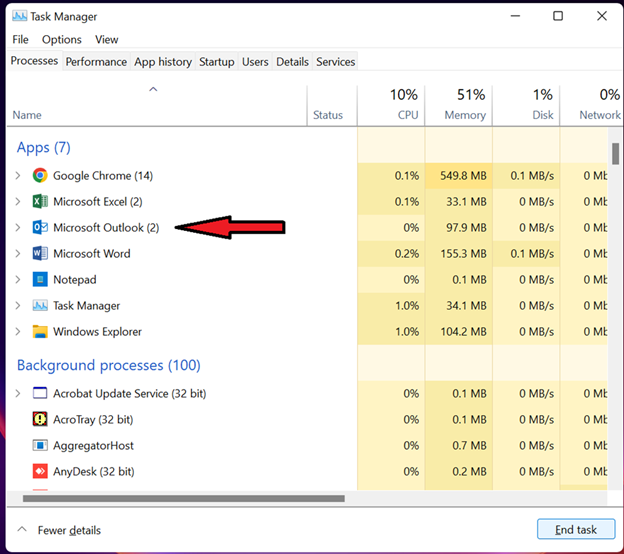
Task: Maximize the Task Manager window
Action: (558, 16)
